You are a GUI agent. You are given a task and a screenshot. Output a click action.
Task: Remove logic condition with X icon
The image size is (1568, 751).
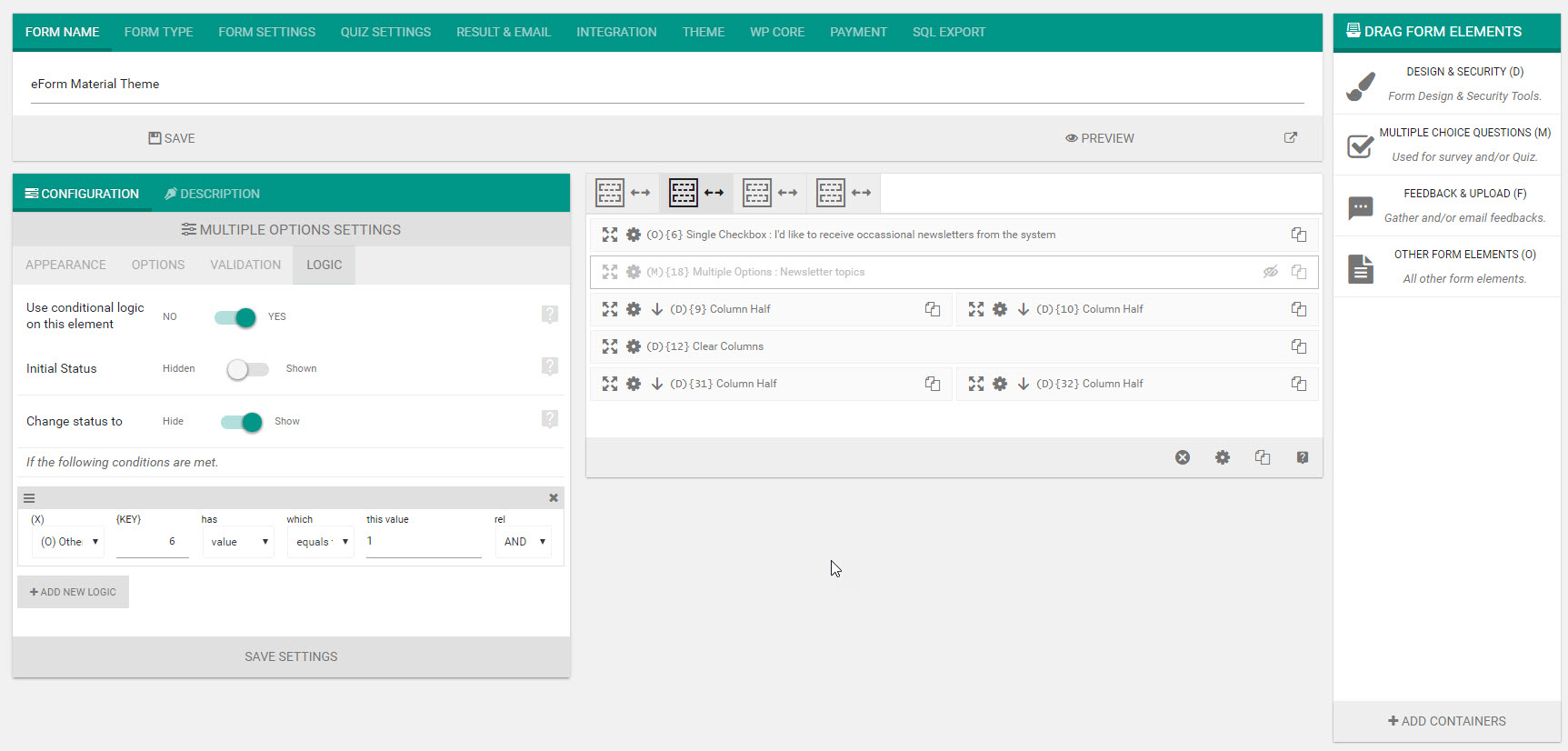click(553, 498)
